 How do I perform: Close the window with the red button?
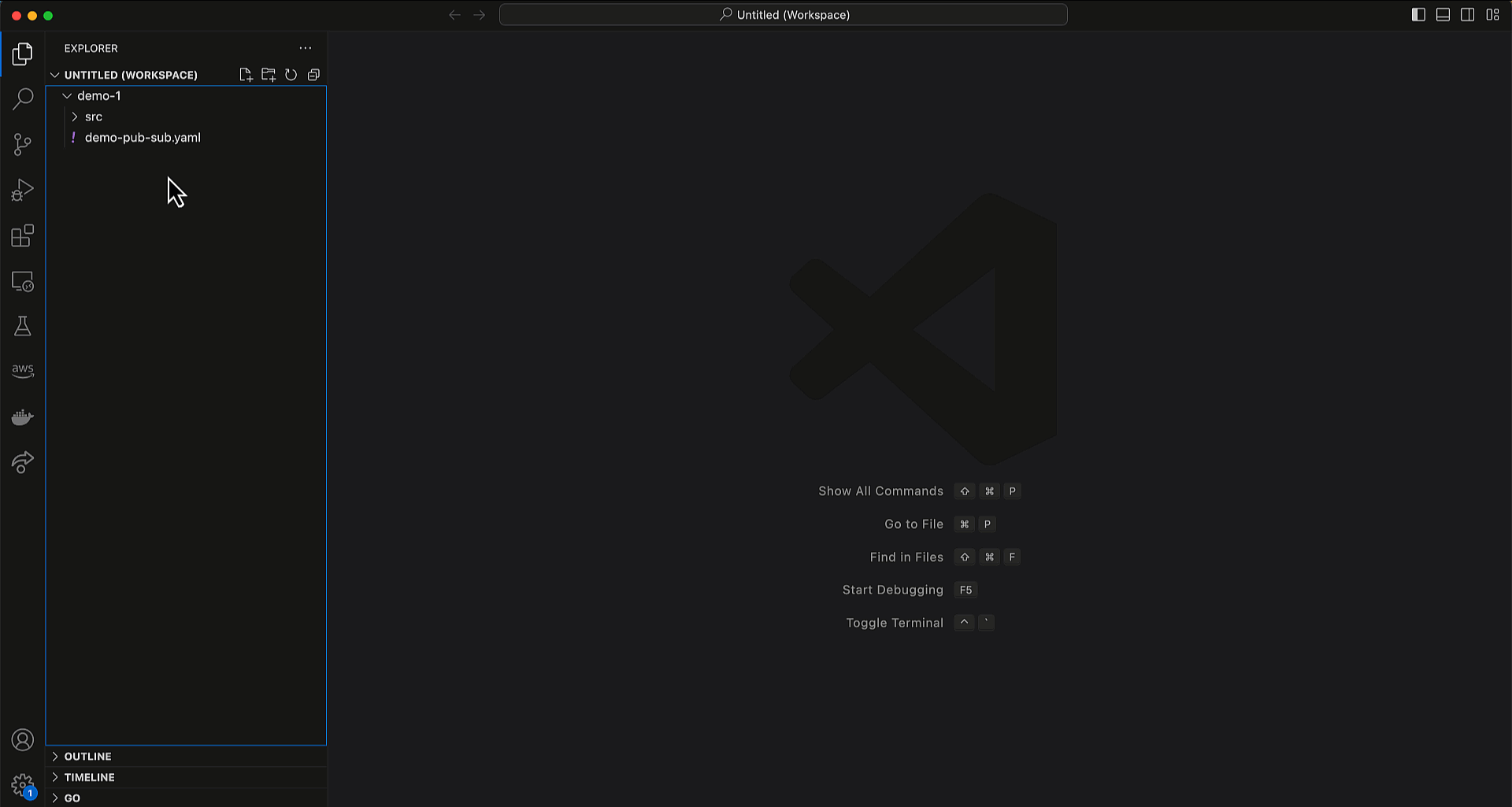(17, 16)
